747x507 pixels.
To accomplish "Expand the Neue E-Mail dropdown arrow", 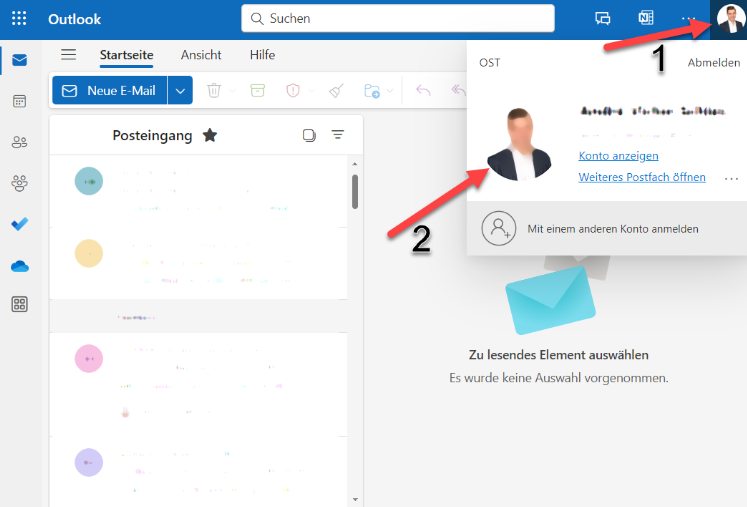I will click(180, 90).
